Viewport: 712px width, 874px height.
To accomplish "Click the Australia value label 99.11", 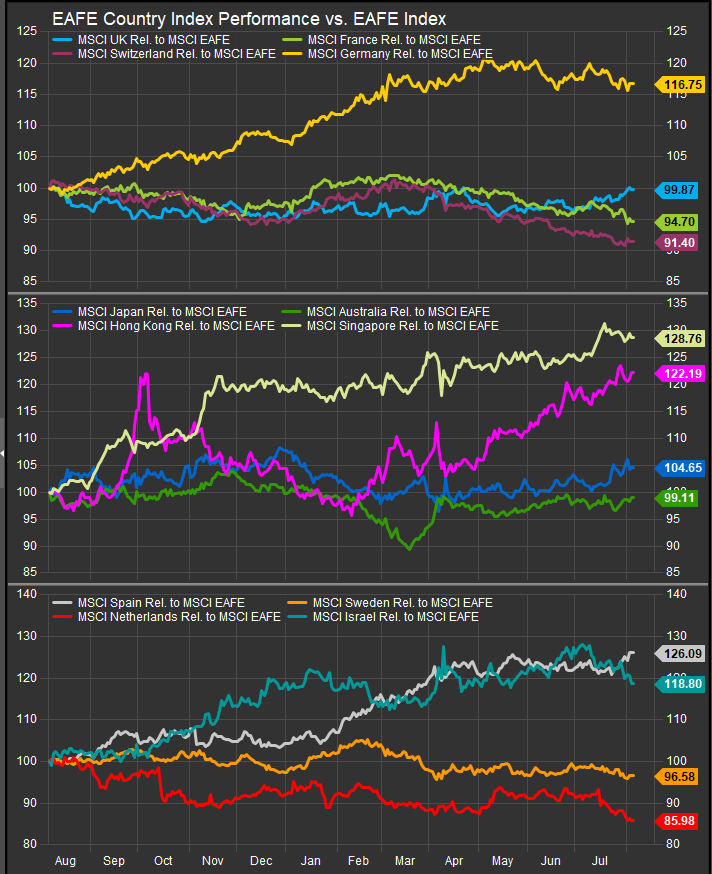I will pyautogui.click(x=676, y=498).
